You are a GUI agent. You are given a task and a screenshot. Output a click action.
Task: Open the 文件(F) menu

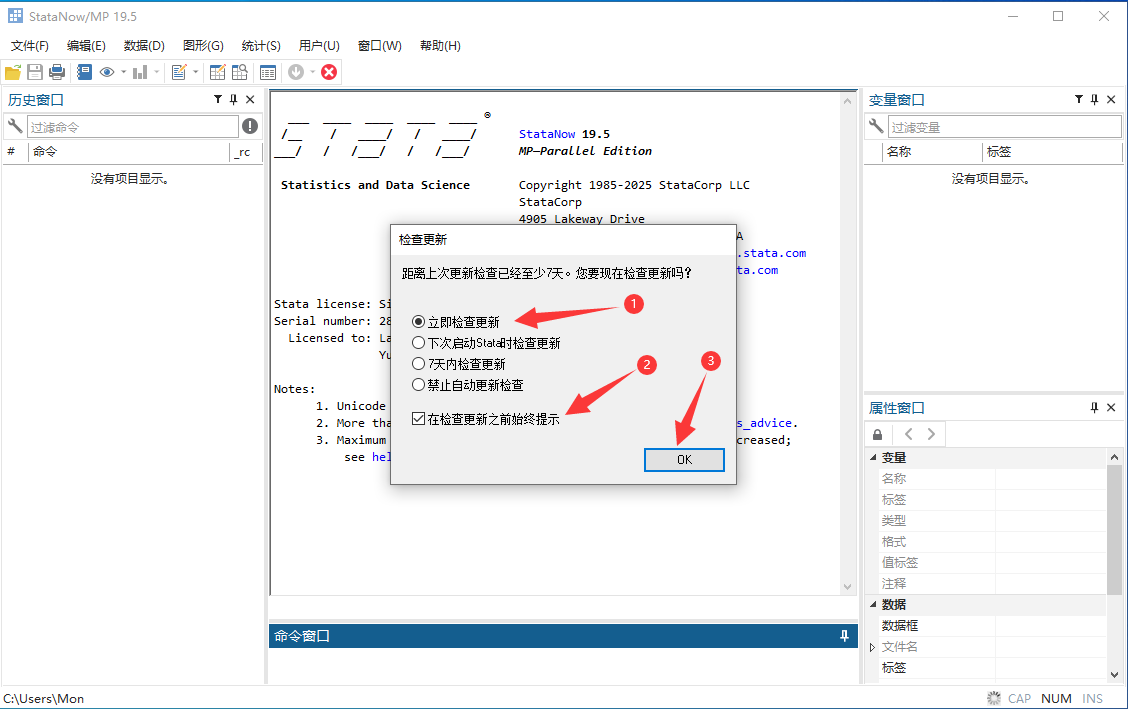(x=29, y=45)
